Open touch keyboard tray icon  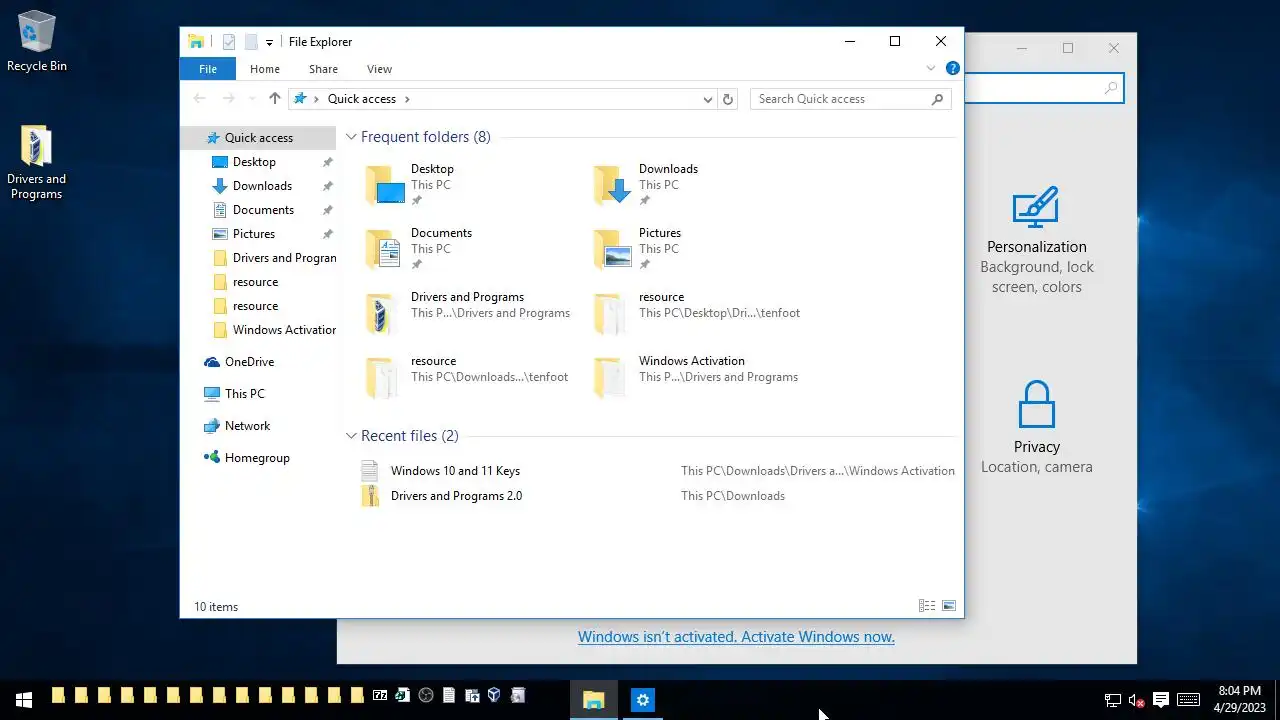click(x=1189, y=700)
